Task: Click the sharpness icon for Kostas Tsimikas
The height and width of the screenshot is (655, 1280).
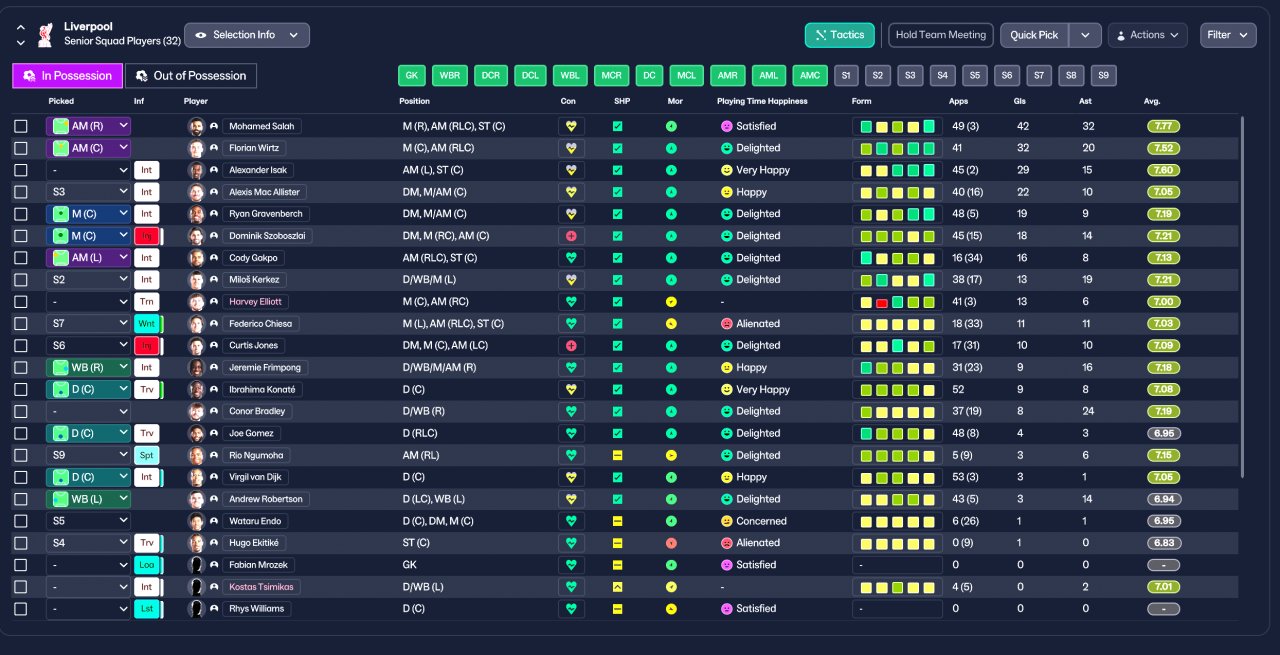Action: pyautogui.click(x=617, y=587)
